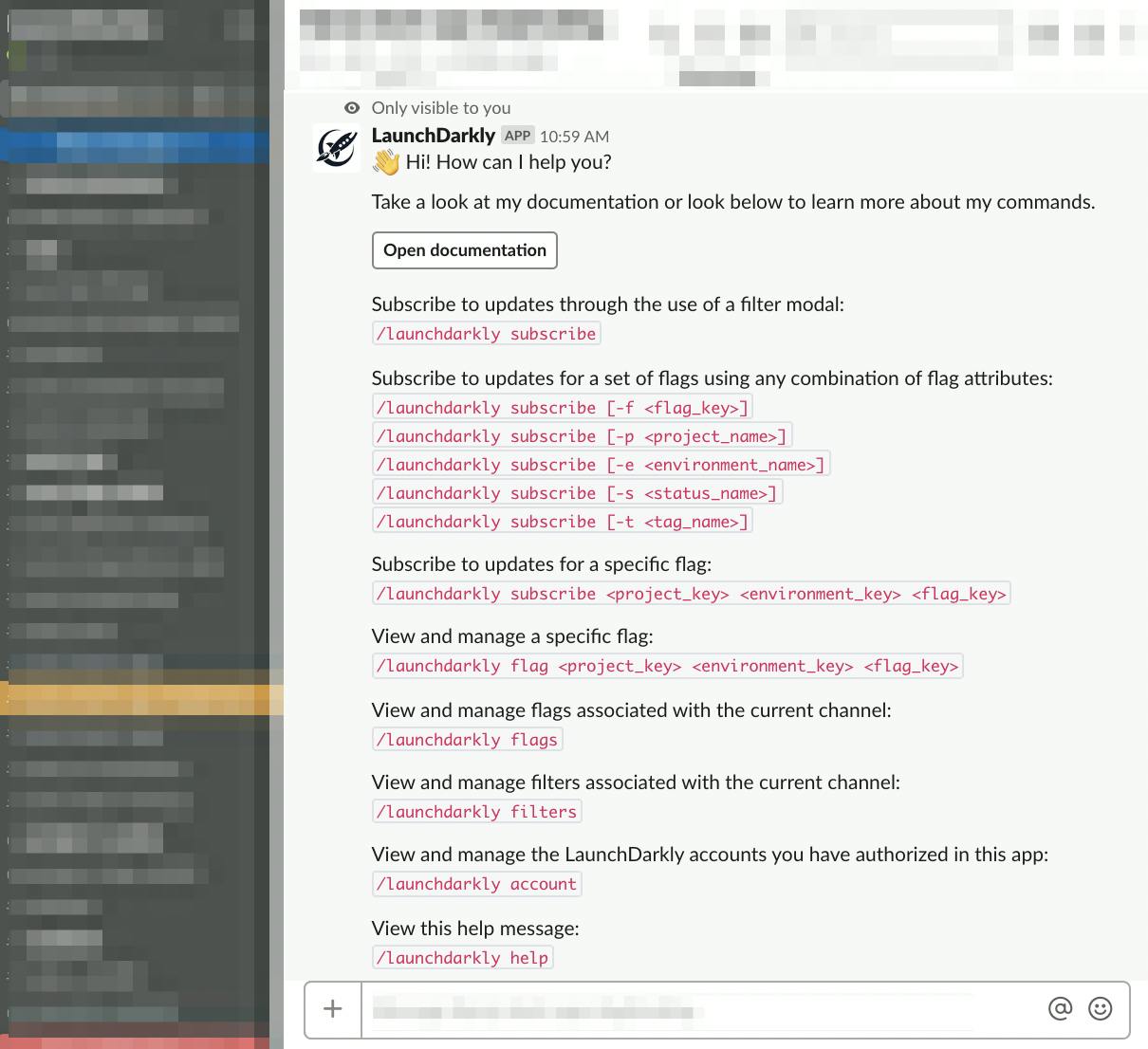
Task: Click the subscribe [-t <tag_name>] command
Action: (x=563, y=522)
